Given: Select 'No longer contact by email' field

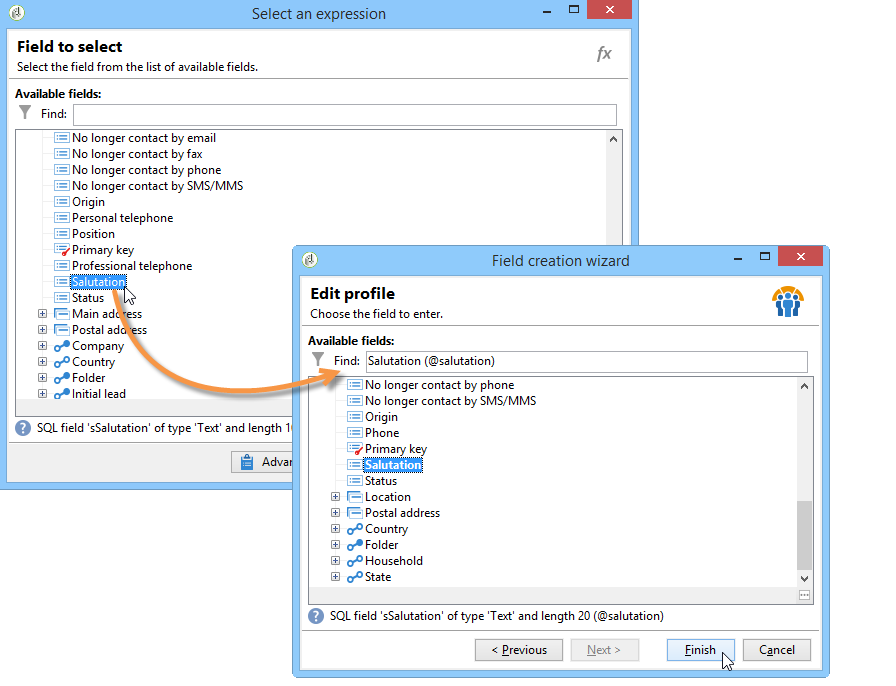Looking at the screenshot, I should click(x=144, y=138).
